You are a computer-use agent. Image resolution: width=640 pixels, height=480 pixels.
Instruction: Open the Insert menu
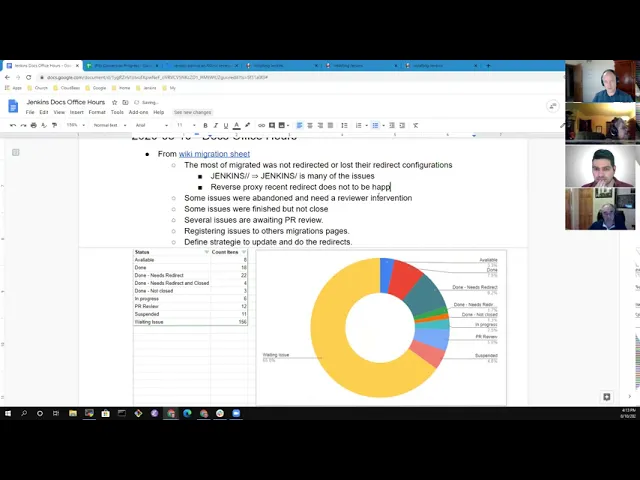(x=76, y=112)
